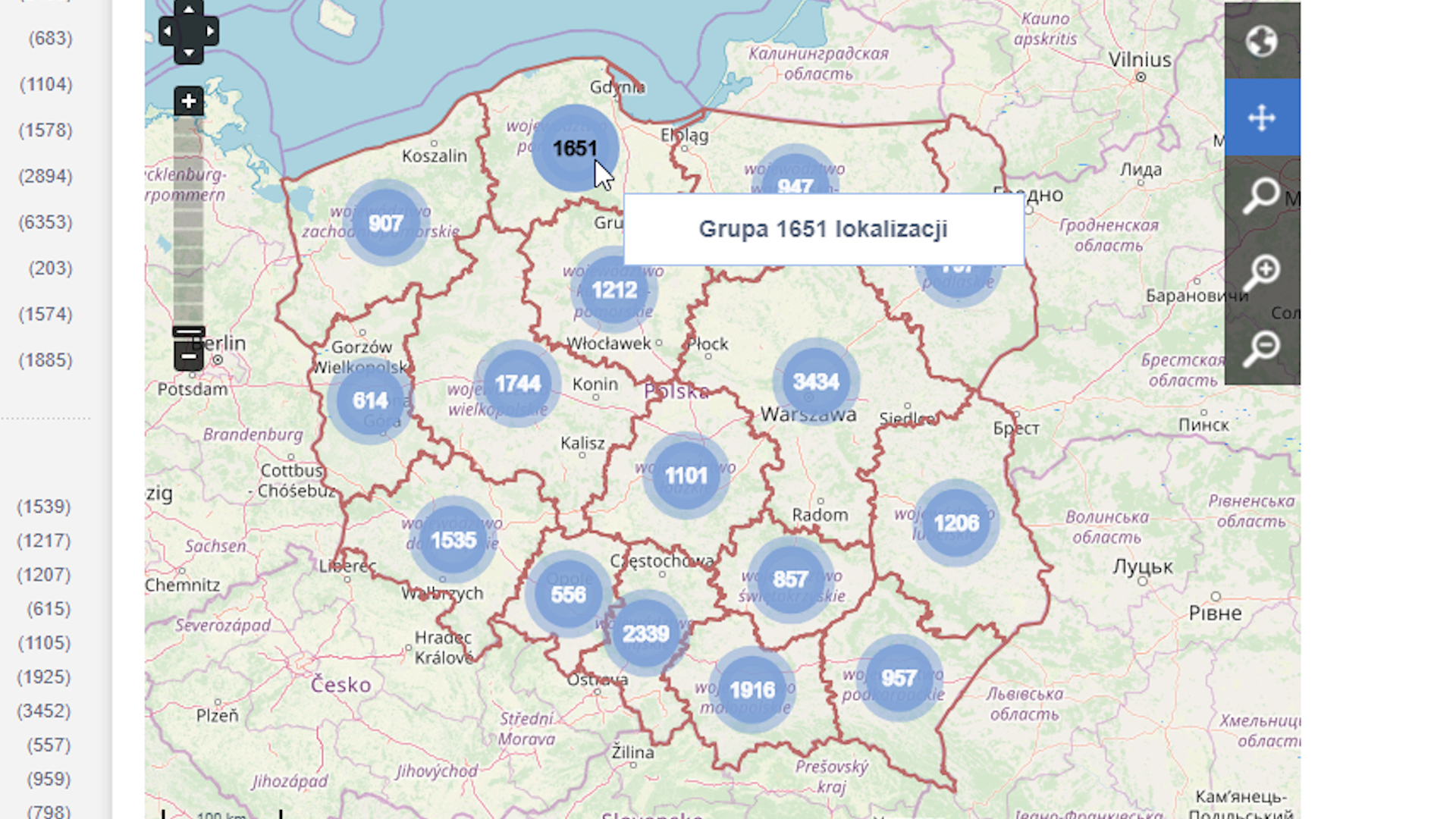The width and height of the screenshot is (1456, 819).
Task: Click the zoom slider handle
Action: (x=189, y=332)
